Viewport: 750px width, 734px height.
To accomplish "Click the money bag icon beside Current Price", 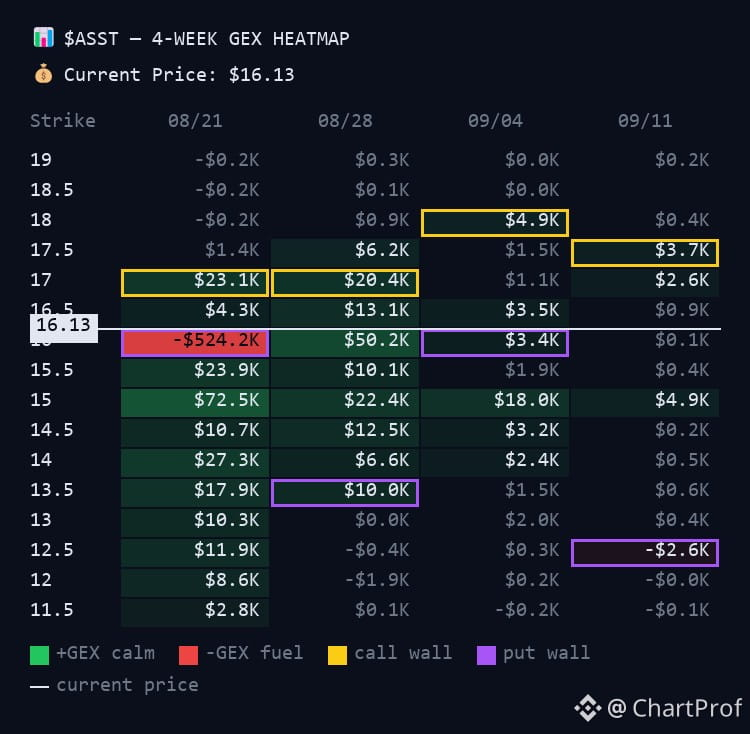I will [44, 74].
